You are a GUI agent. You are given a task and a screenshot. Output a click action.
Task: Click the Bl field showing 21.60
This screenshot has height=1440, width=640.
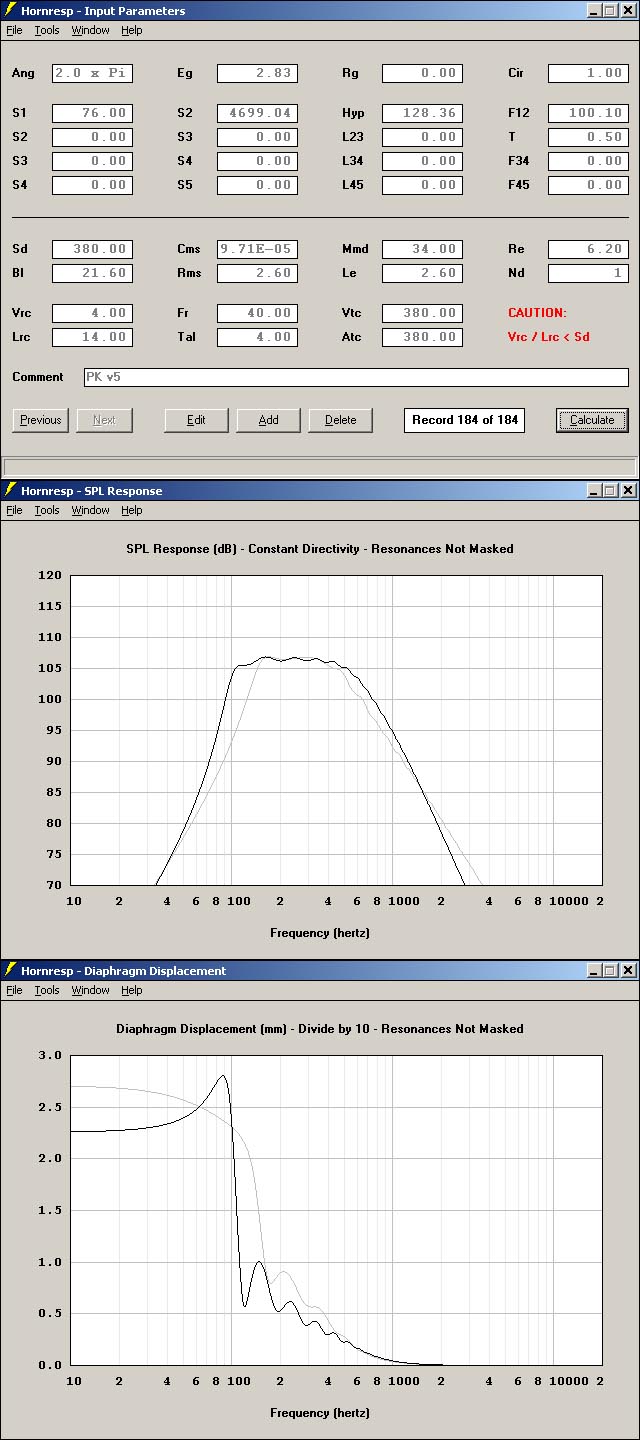(x=92, y=273)
